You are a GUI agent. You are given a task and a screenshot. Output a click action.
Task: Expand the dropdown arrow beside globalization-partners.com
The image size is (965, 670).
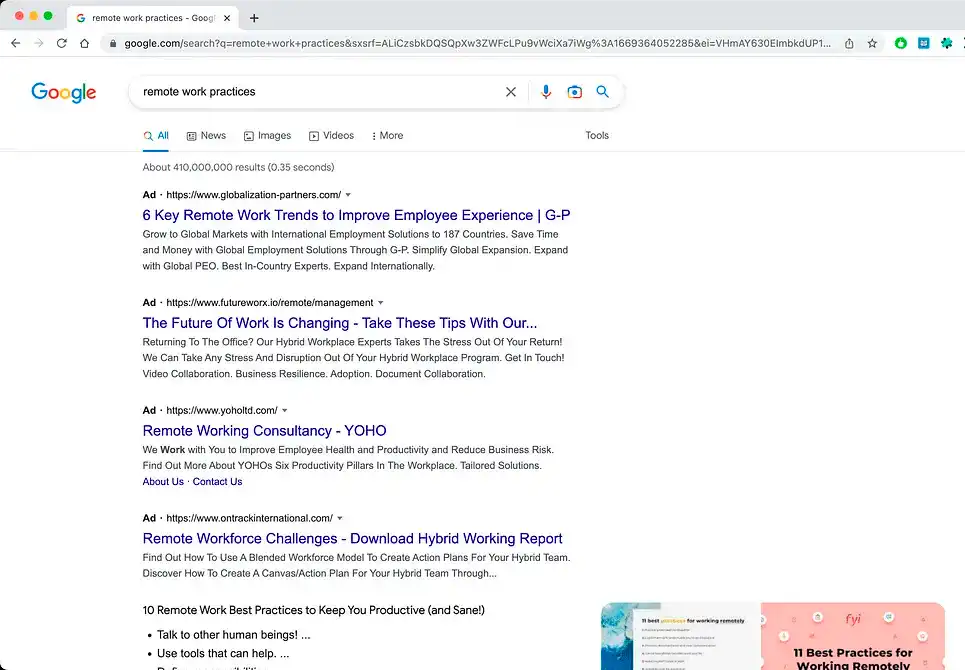(348, 195)
